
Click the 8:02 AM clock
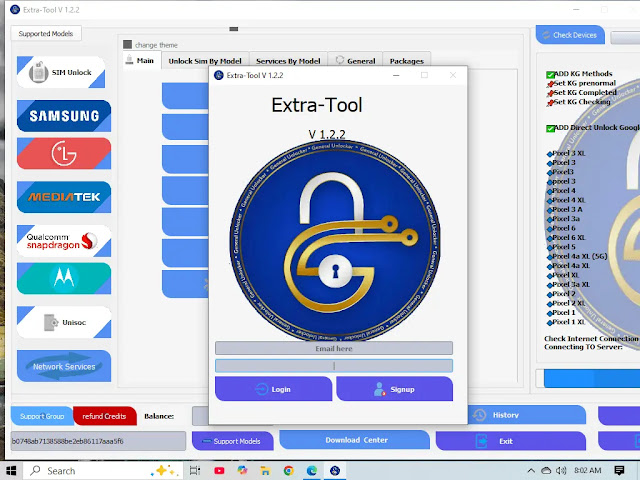(588, 471)
